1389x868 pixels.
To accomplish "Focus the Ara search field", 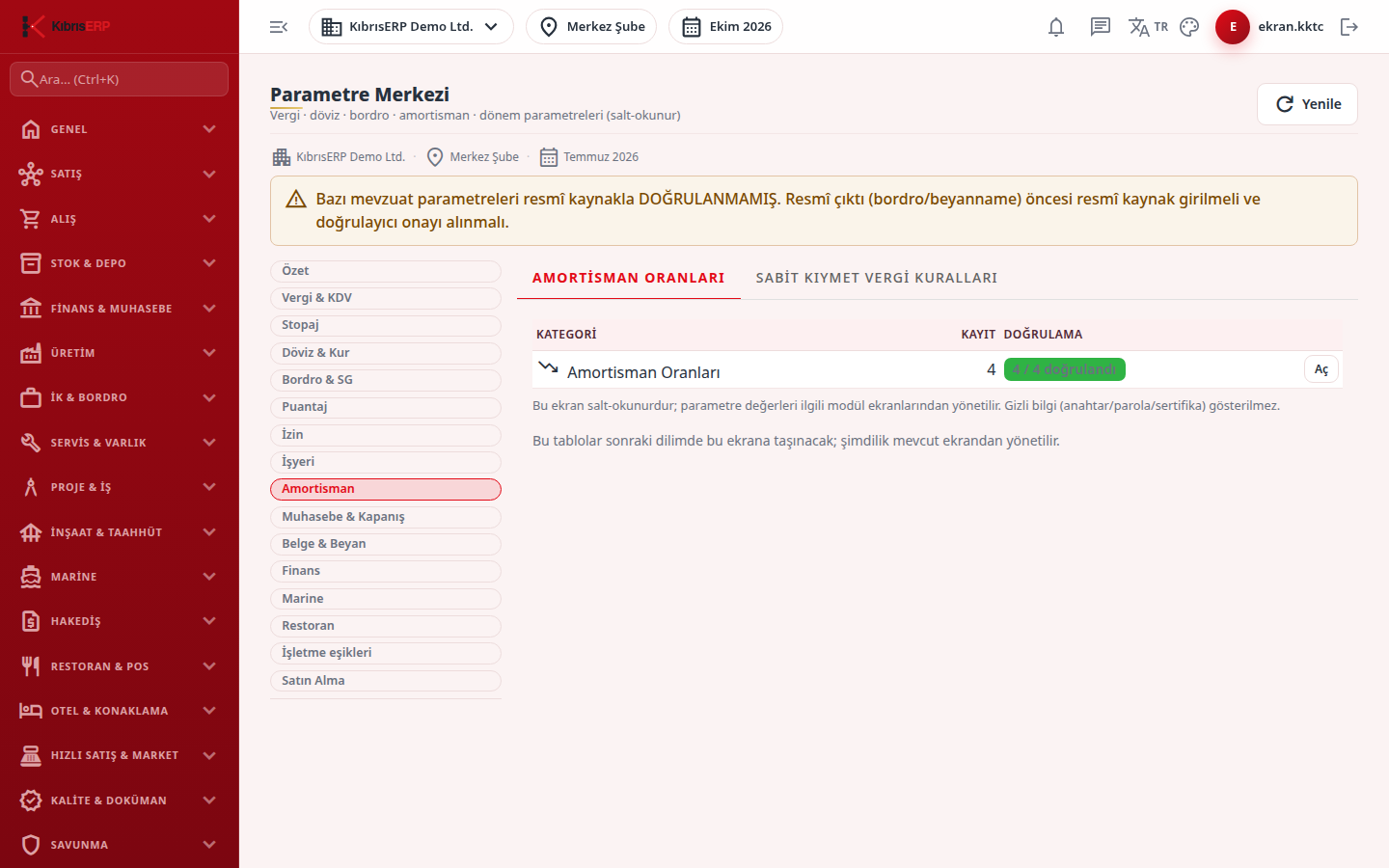I will pyautogui.click(x=120, y=79).
